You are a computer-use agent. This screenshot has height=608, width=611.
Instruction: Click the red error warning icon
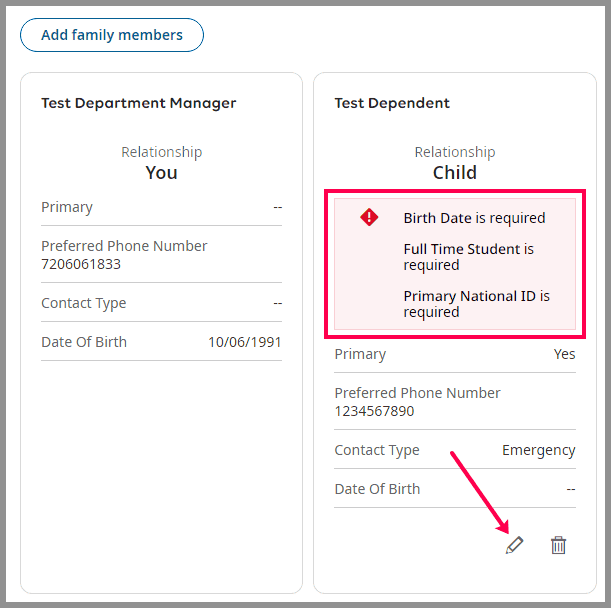(370, 217)
